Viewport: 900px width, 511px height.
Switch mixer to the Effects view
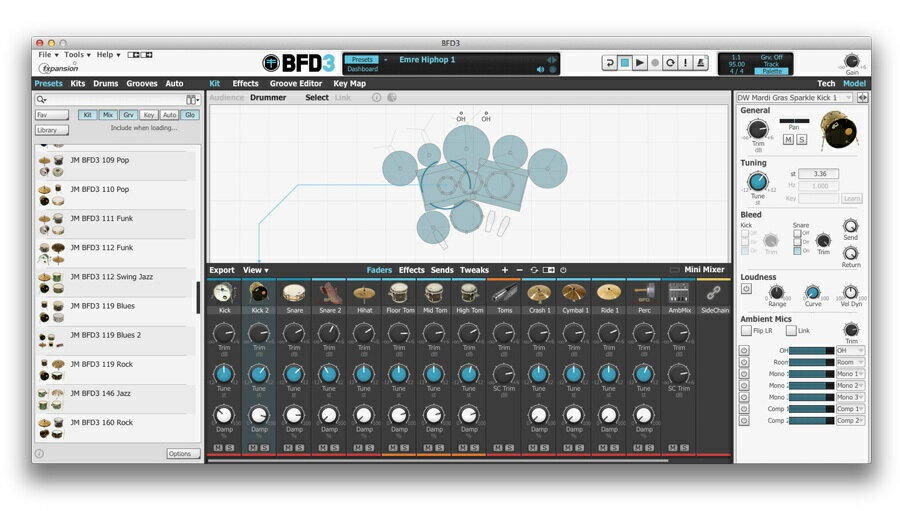point(412,270)
